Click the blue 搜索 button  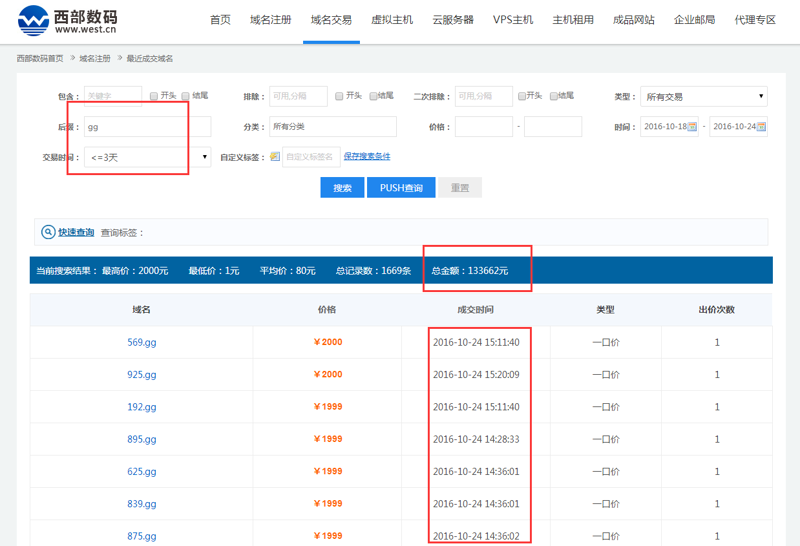pos(342,188)
